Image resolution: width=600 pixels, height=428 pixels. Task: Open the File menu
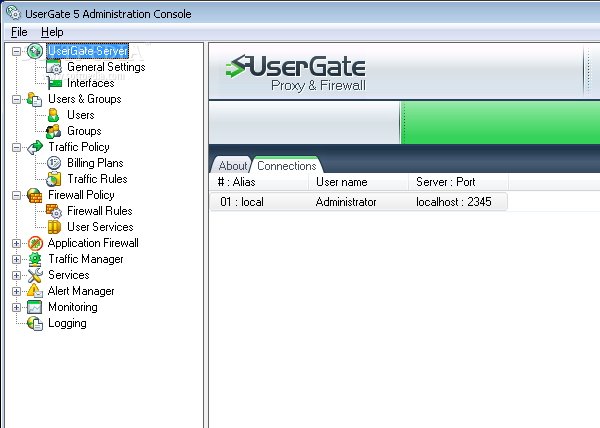click(19, 32)
